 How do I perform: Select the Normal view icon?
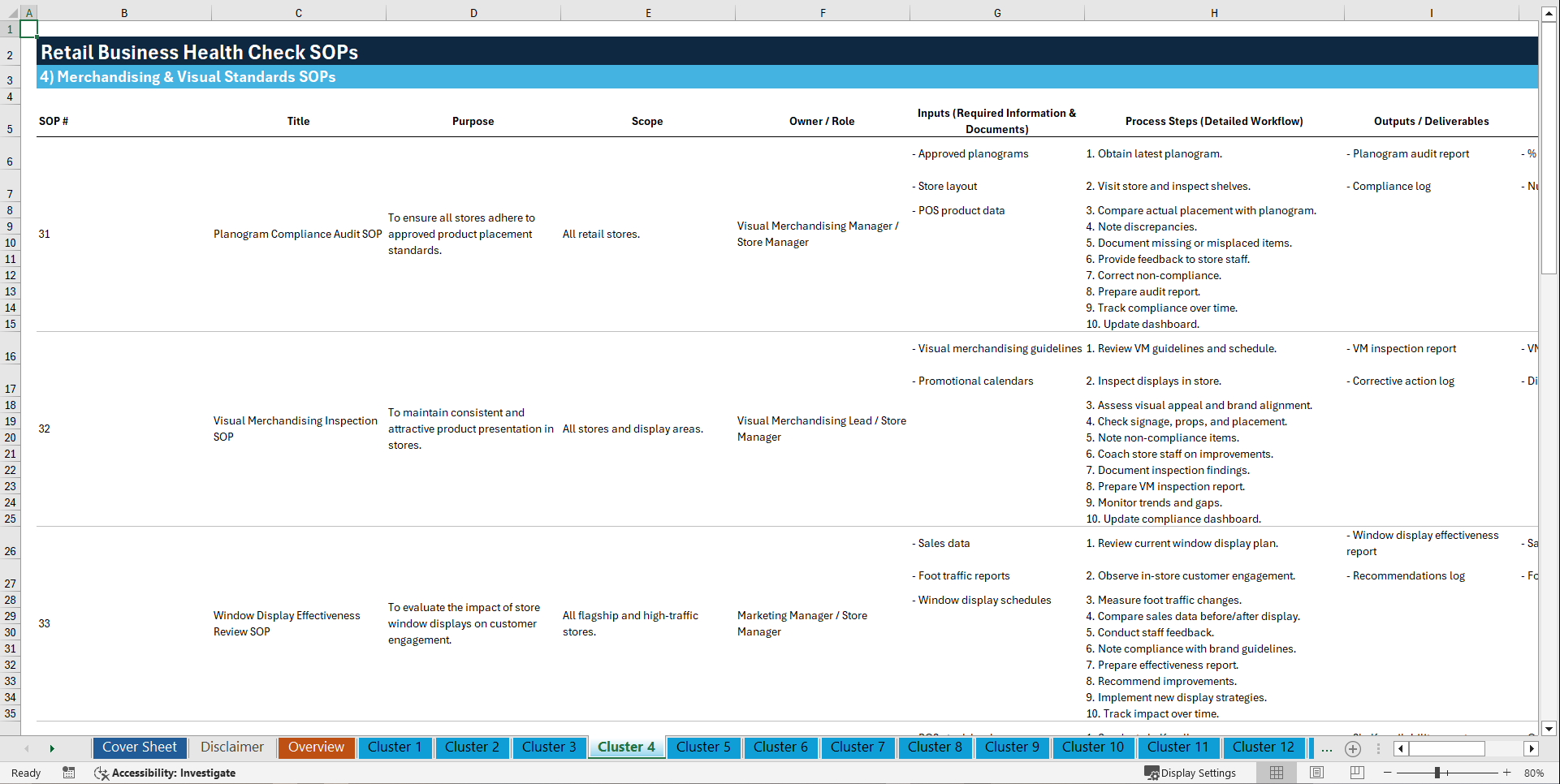point(1276,773)
